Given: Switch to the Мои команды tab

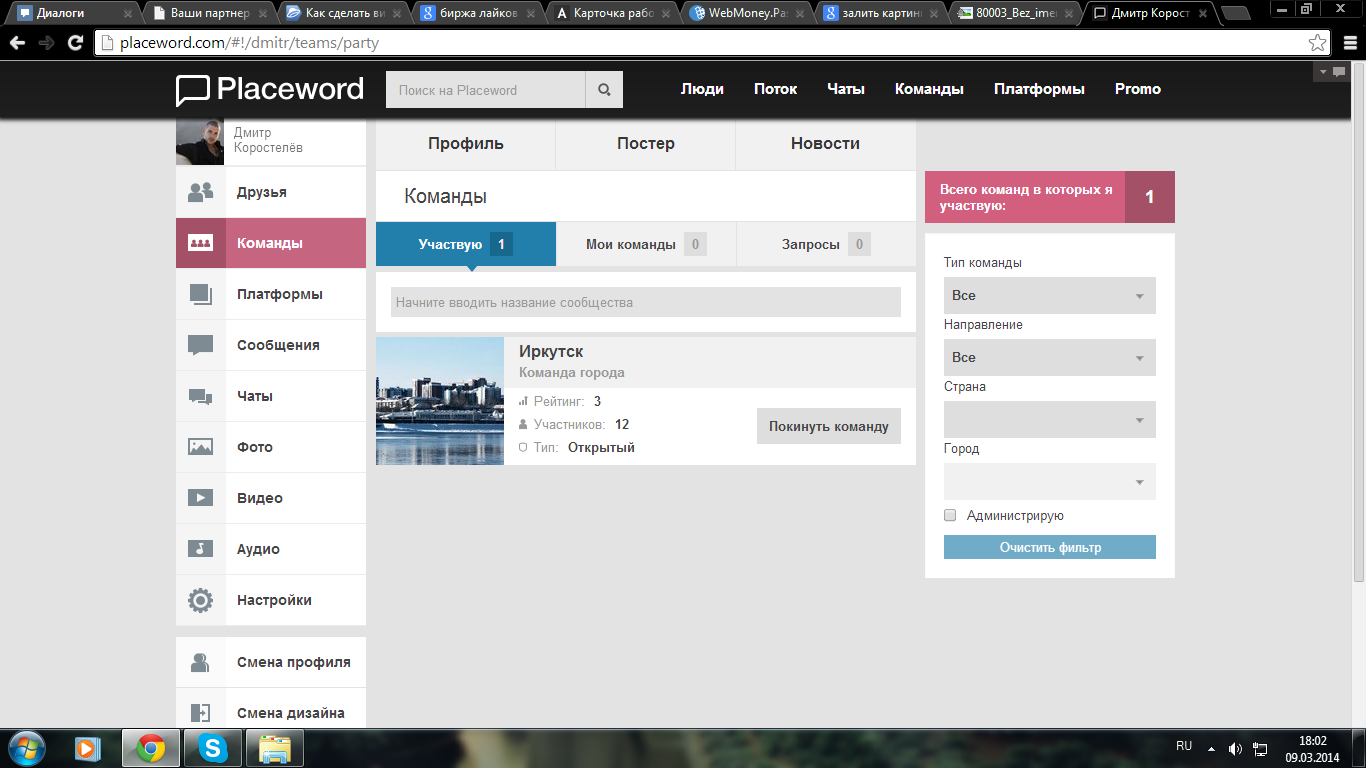Looking at the screenshot, I should (x=645, y=244).
